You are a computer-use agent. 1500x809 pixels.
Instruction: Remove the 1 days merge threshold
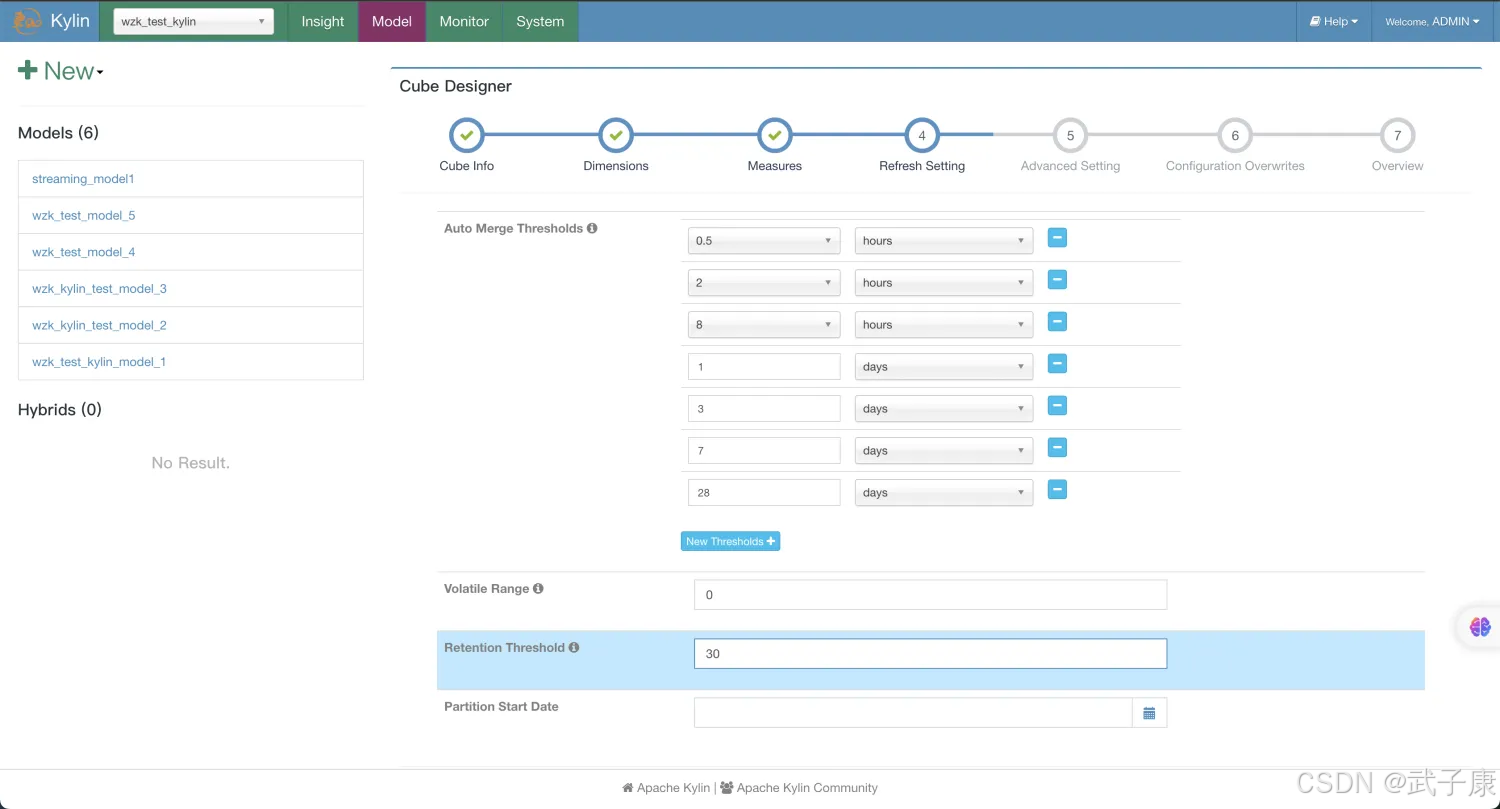click(x=1057, y=364)
